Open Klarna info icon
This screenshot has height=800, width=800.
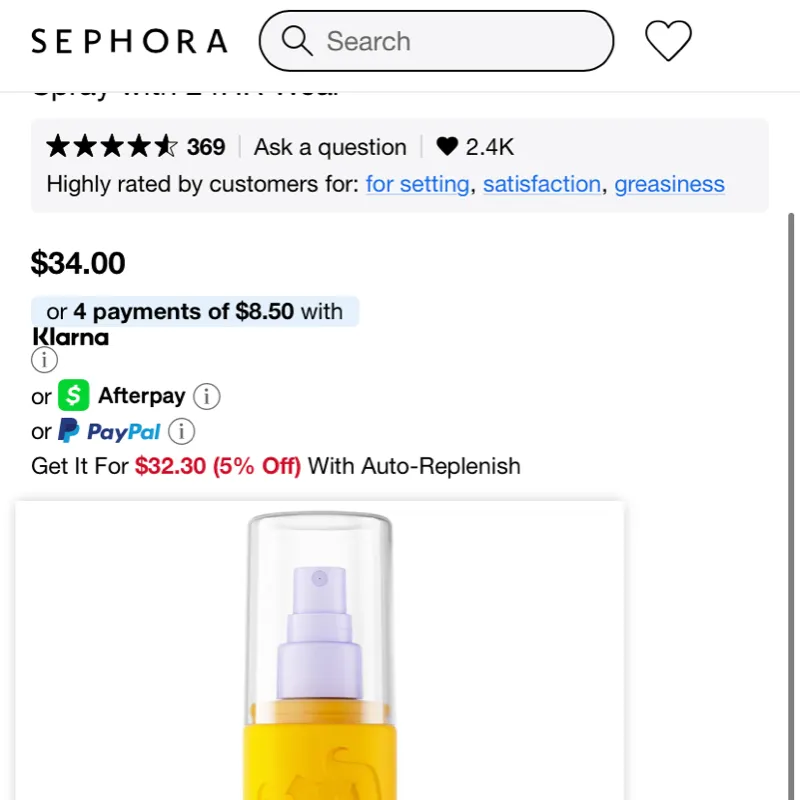click(x=45, y=360)
